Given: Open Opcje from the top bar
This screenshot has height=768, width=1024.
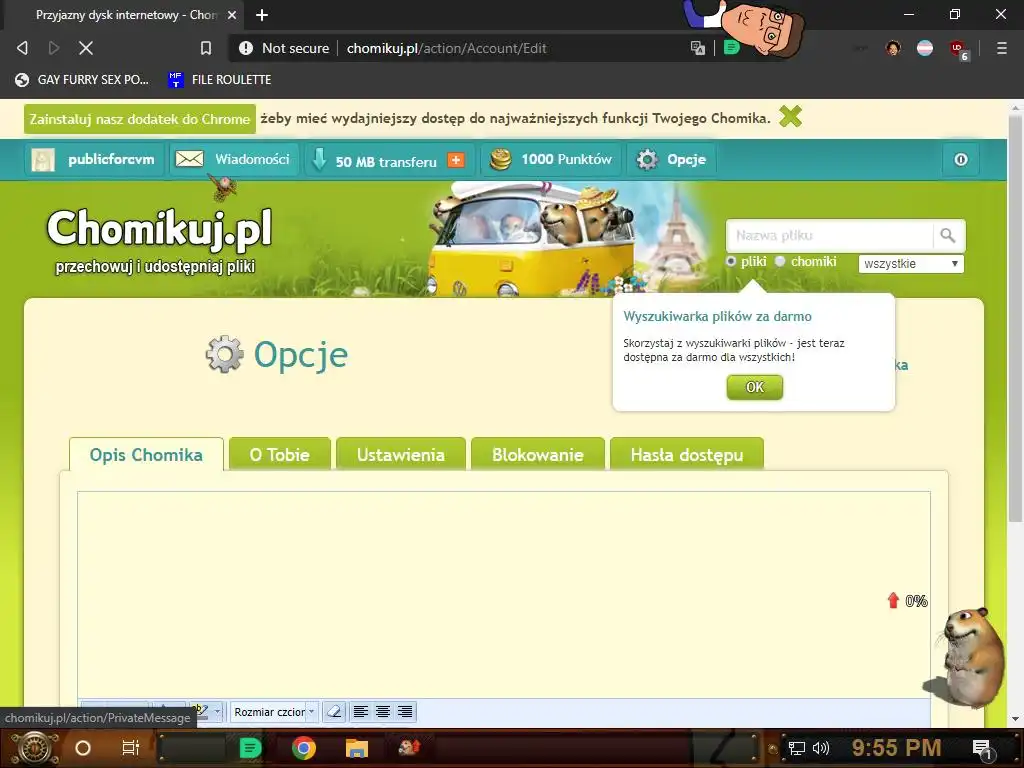Looking at the screenshot, I should click(x=672, y=159).
